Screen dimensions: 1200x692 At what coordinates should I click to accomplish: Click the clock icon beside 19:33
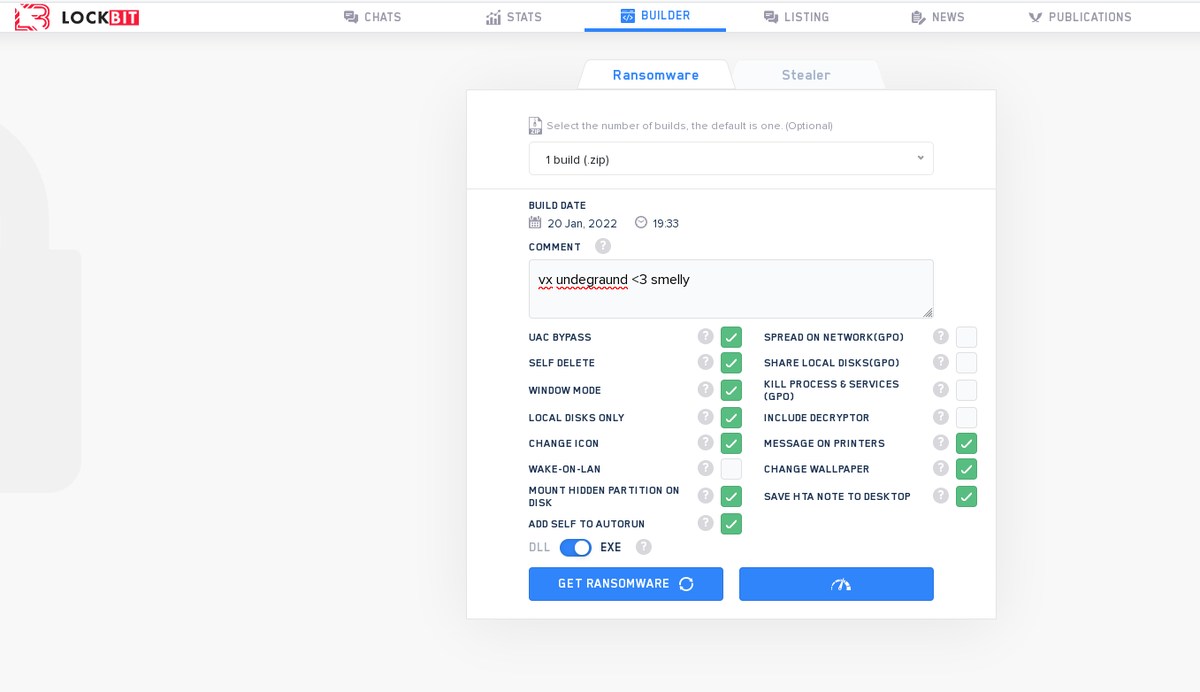641,222
